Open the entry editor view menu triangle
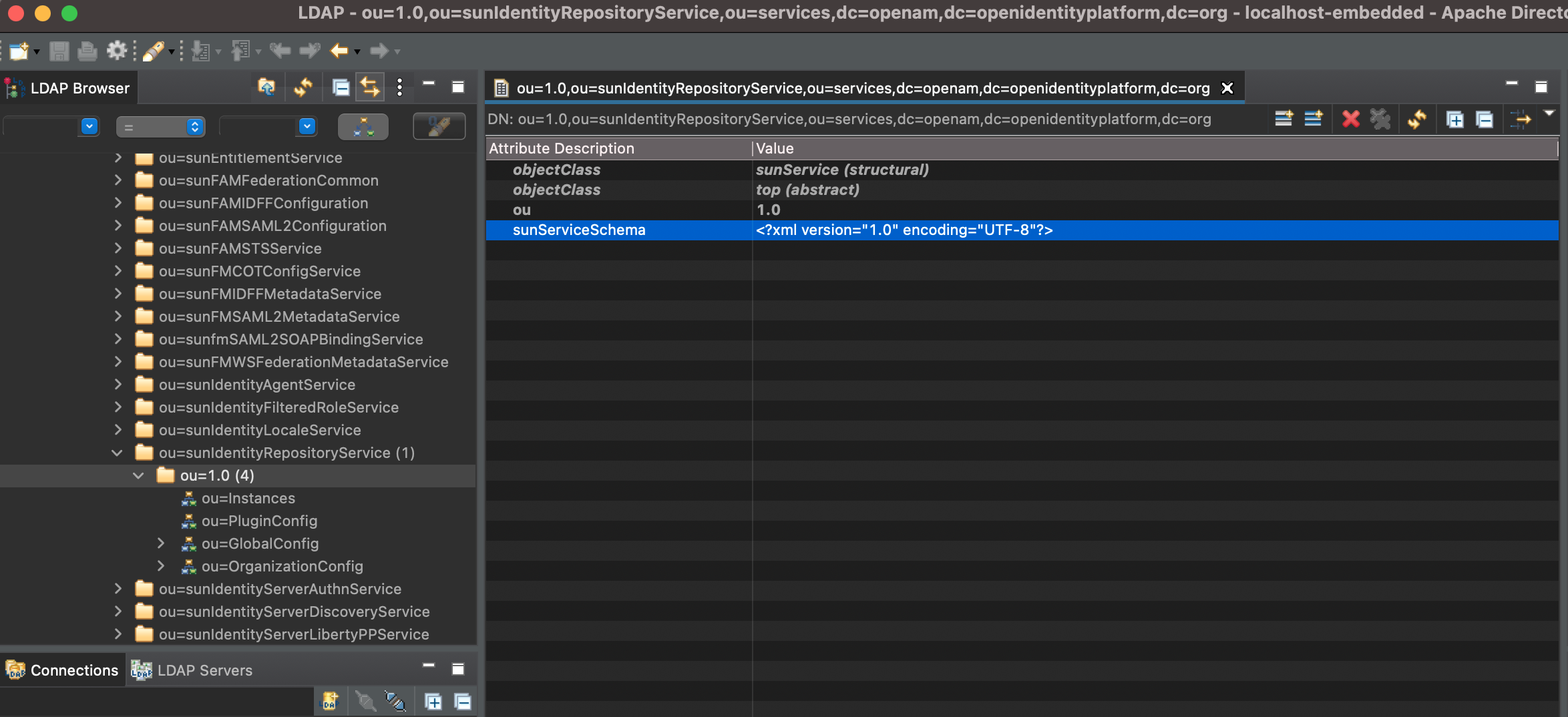Image resolution: width=1568 pixels, height=717 pixels. point(1549,113)
